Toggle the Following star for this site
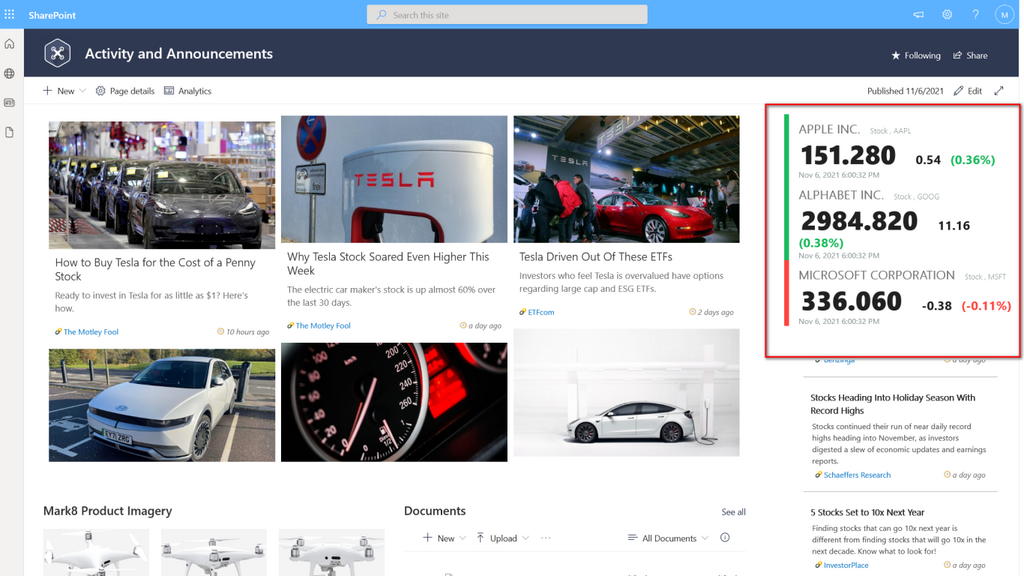 [916, 56]
